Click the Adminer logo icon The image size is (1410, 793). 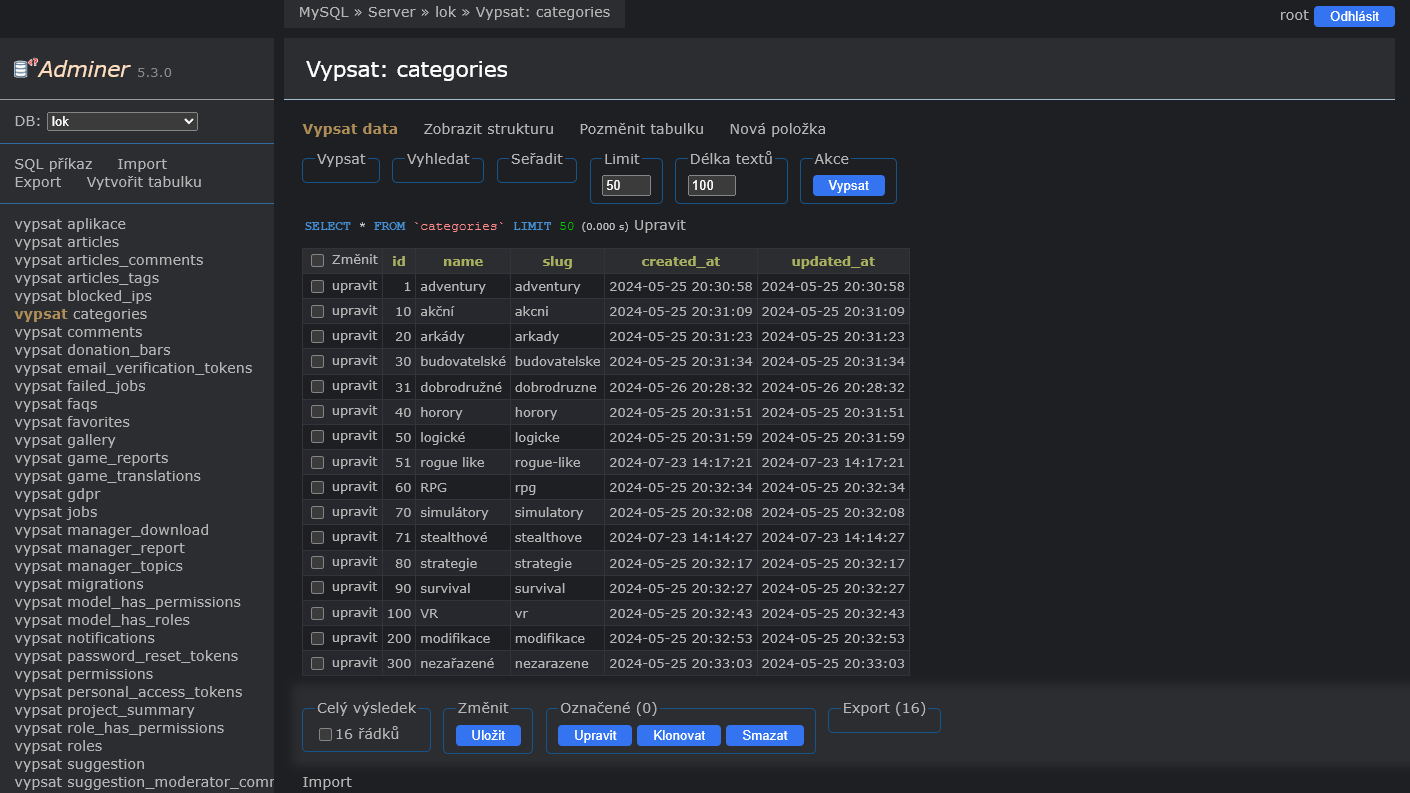click(x=25, y=68)
